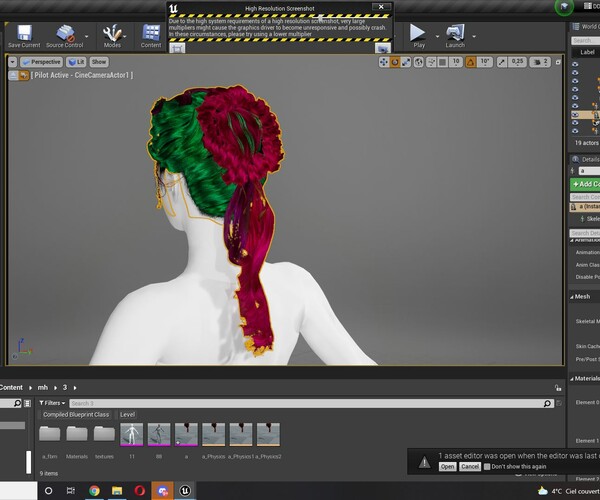This screenshot has height=500, width=600.
Task: Select a_Physics asset thumbnail
Action: [214, 435]
